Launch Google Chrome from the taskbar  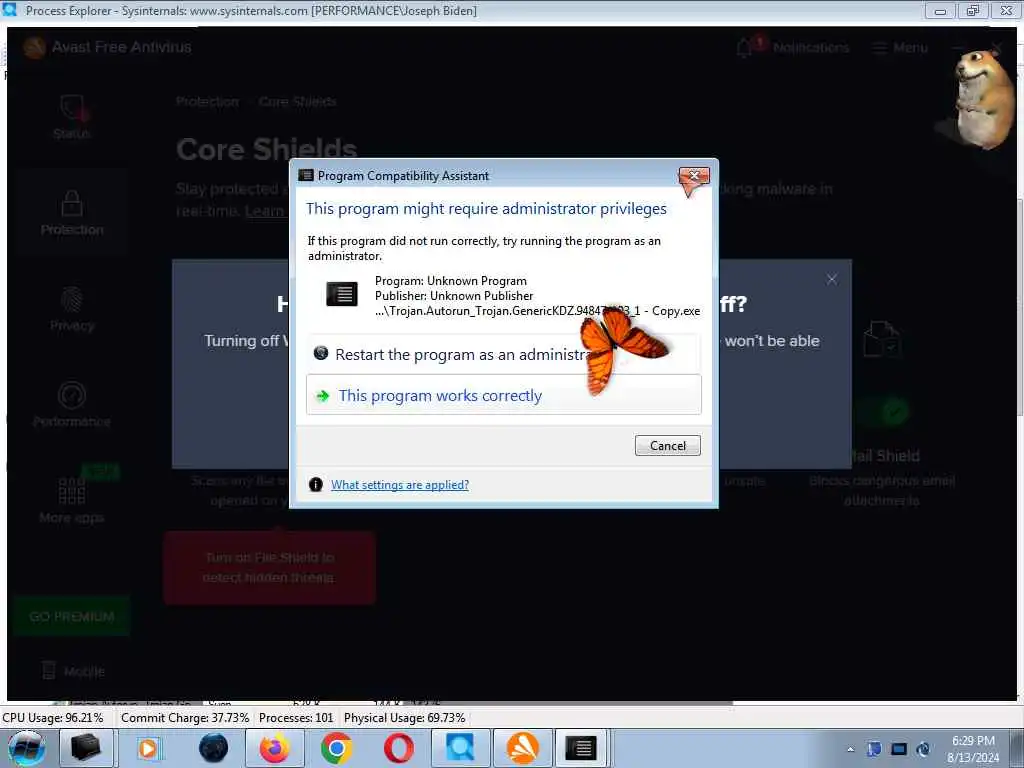click(336, 748)
